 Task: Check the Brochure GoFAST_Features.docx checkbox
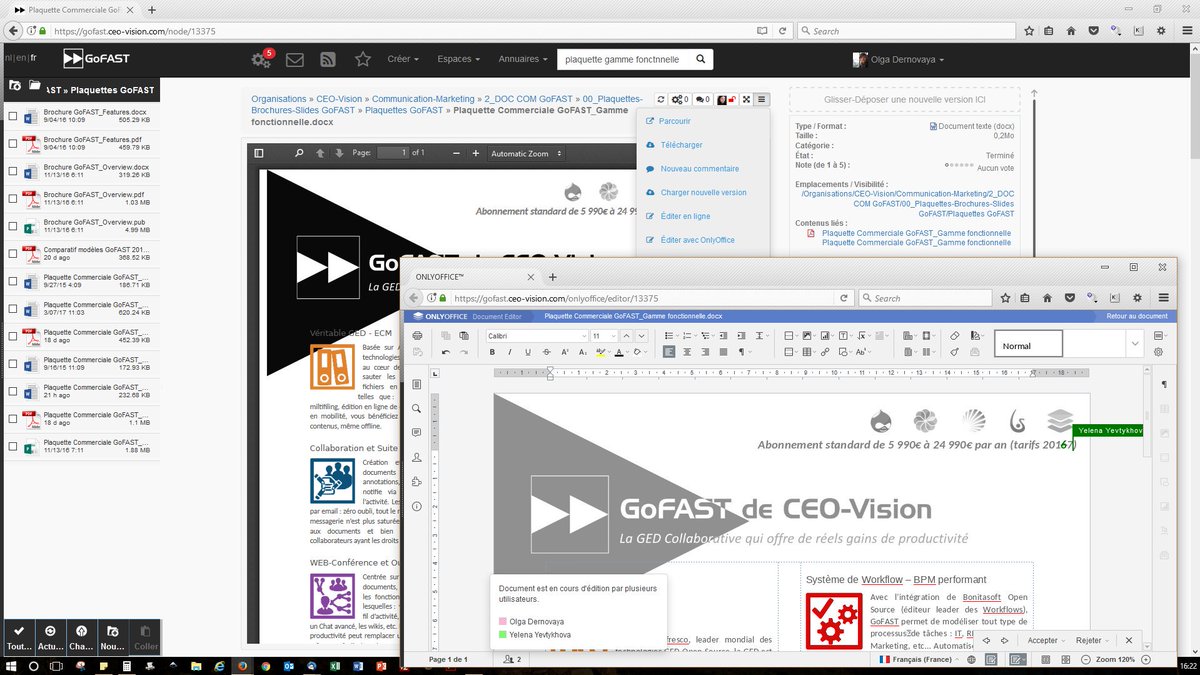pyautogui.click(x=12, y=116)
